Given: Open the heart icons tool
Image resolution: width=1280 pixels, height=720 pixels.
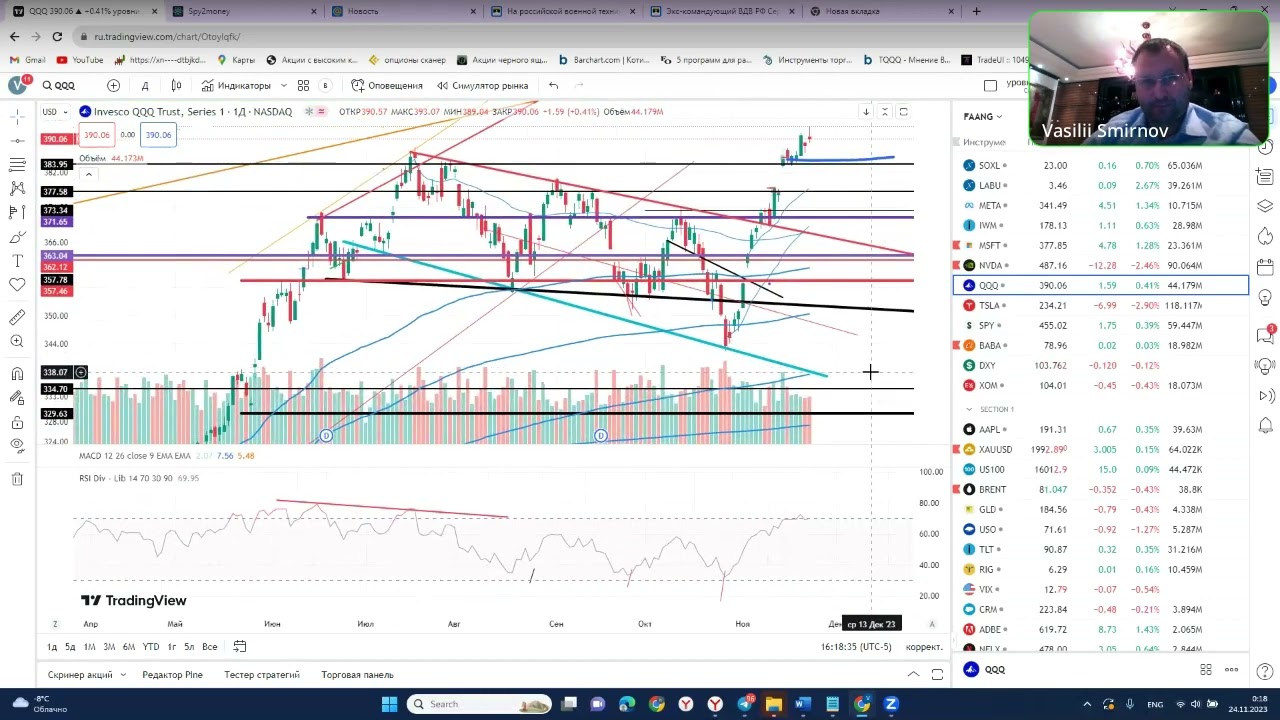Looking at the screenshot, I should pyautogui.click(x=17, y=285).
